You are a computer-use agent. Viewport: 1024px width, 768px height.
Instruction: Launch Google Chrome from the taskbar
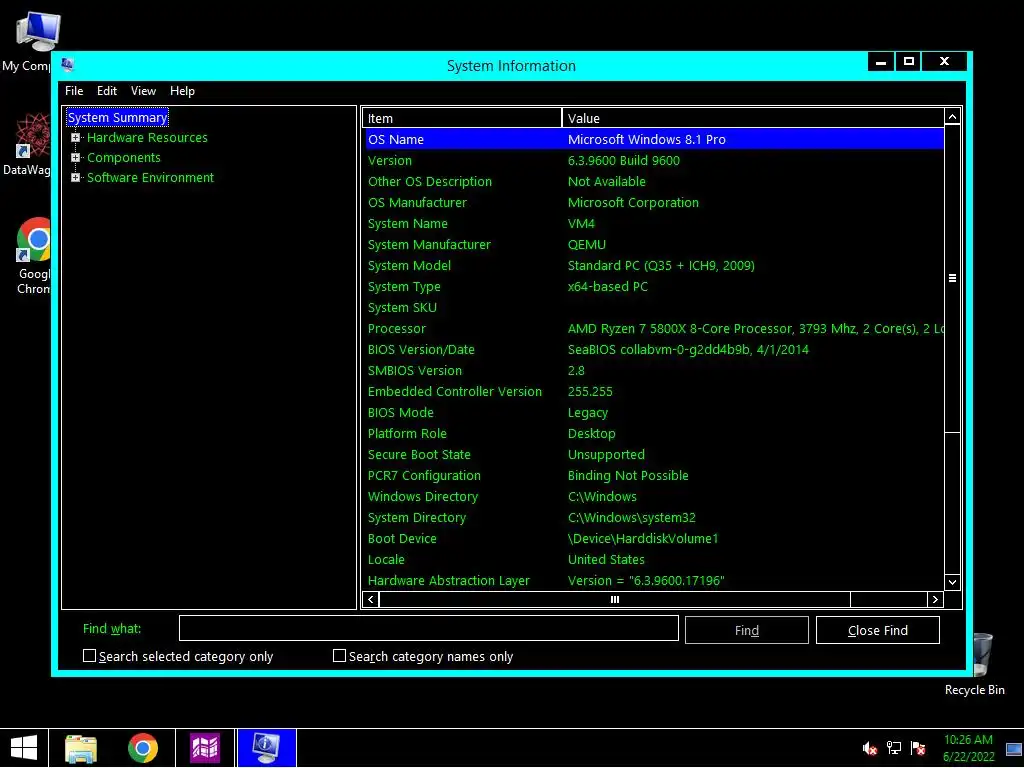pos(143,748)
